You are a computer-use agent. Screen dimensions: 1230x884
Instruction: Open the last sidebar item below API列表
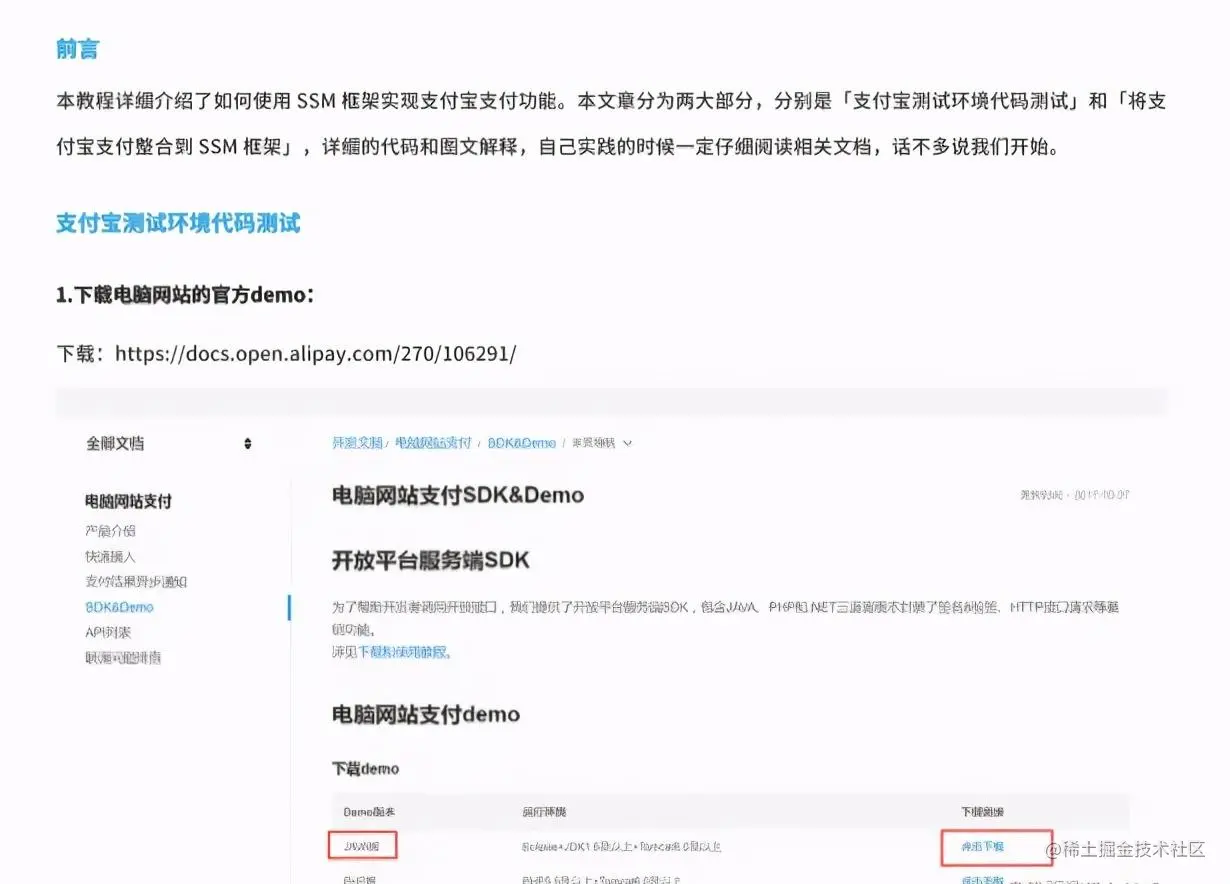[x=123, y=657]
